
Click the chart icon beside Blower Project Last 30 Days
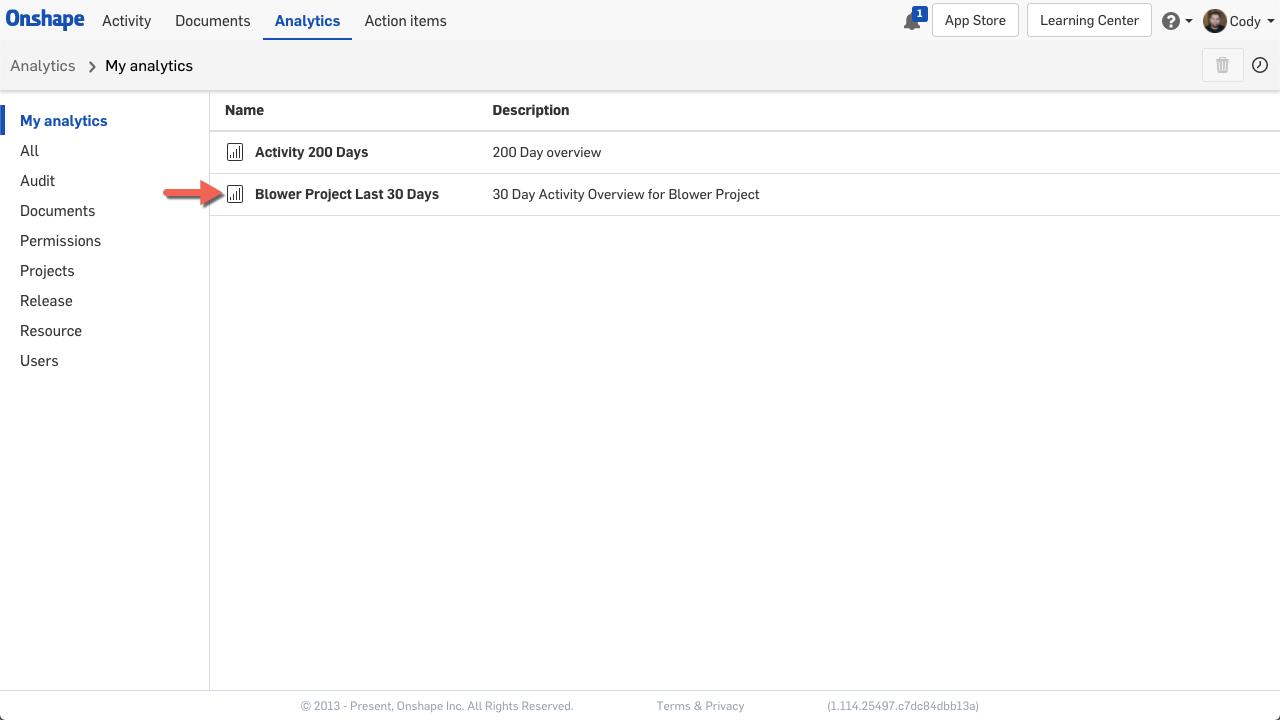click(235, 194)
